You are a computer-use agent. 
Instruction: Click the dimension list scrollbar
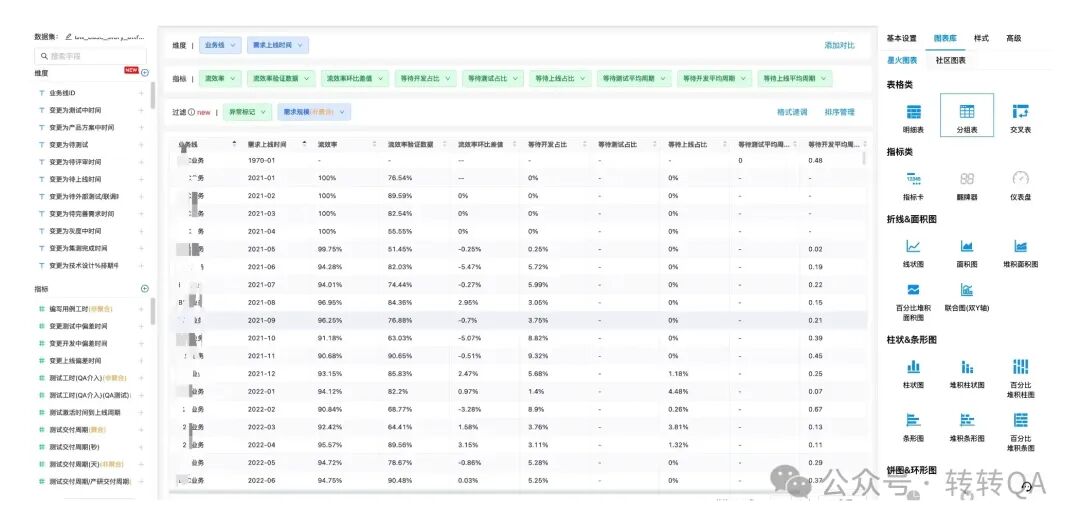(x=152, y=95)
